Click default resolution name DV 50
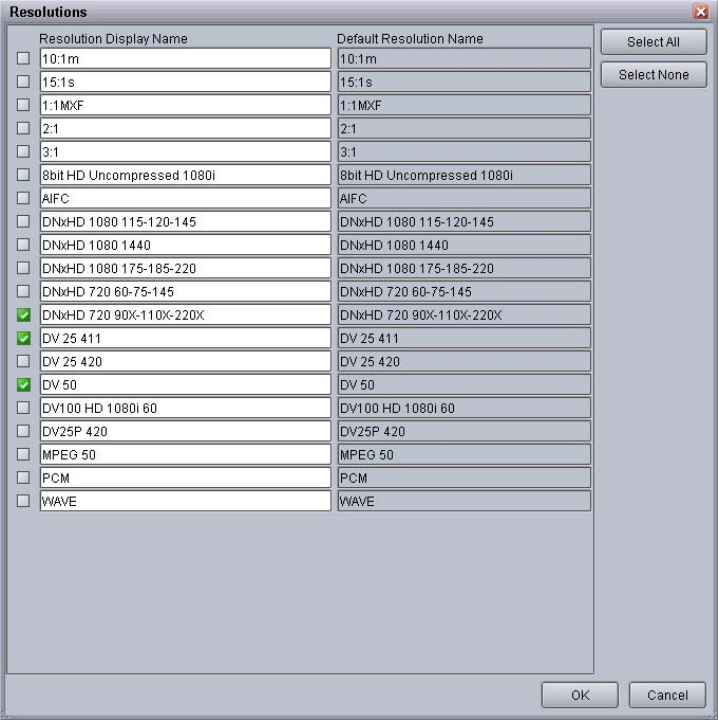718x720 pixels. [464, 384]
